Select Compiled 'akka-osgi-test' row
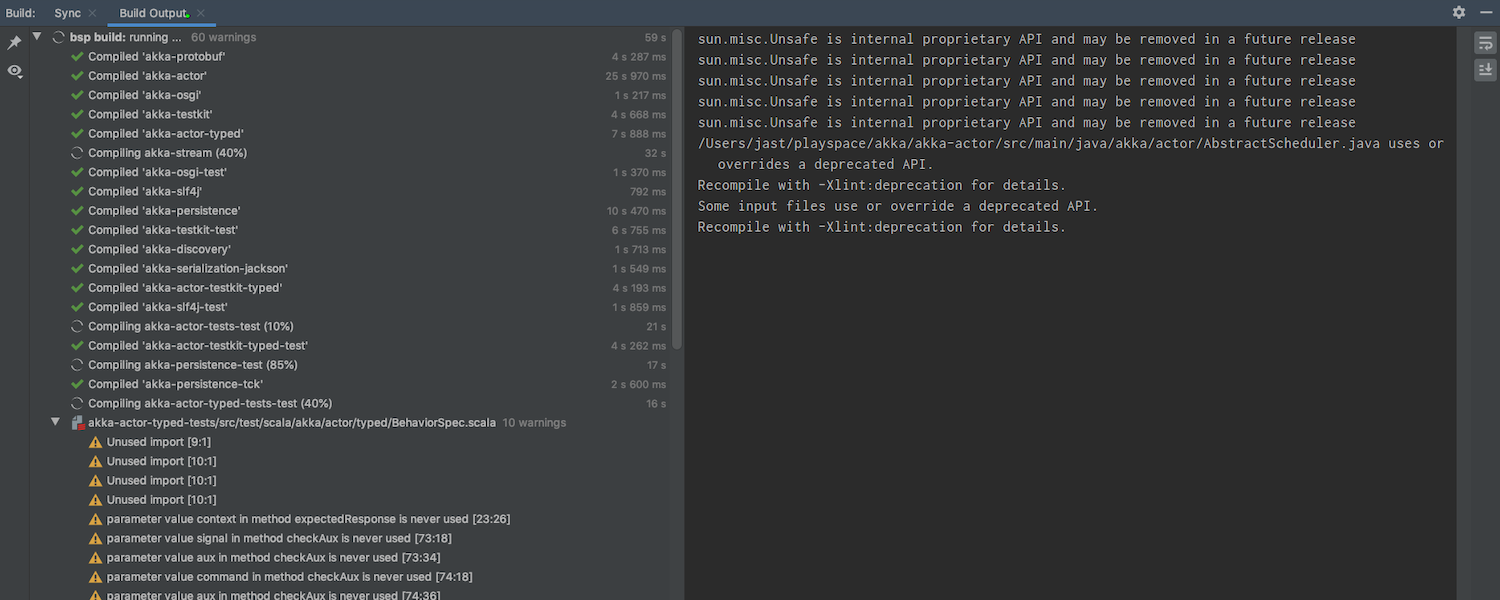The width and height of the screenshot is (1500, 600). (350, 172)
